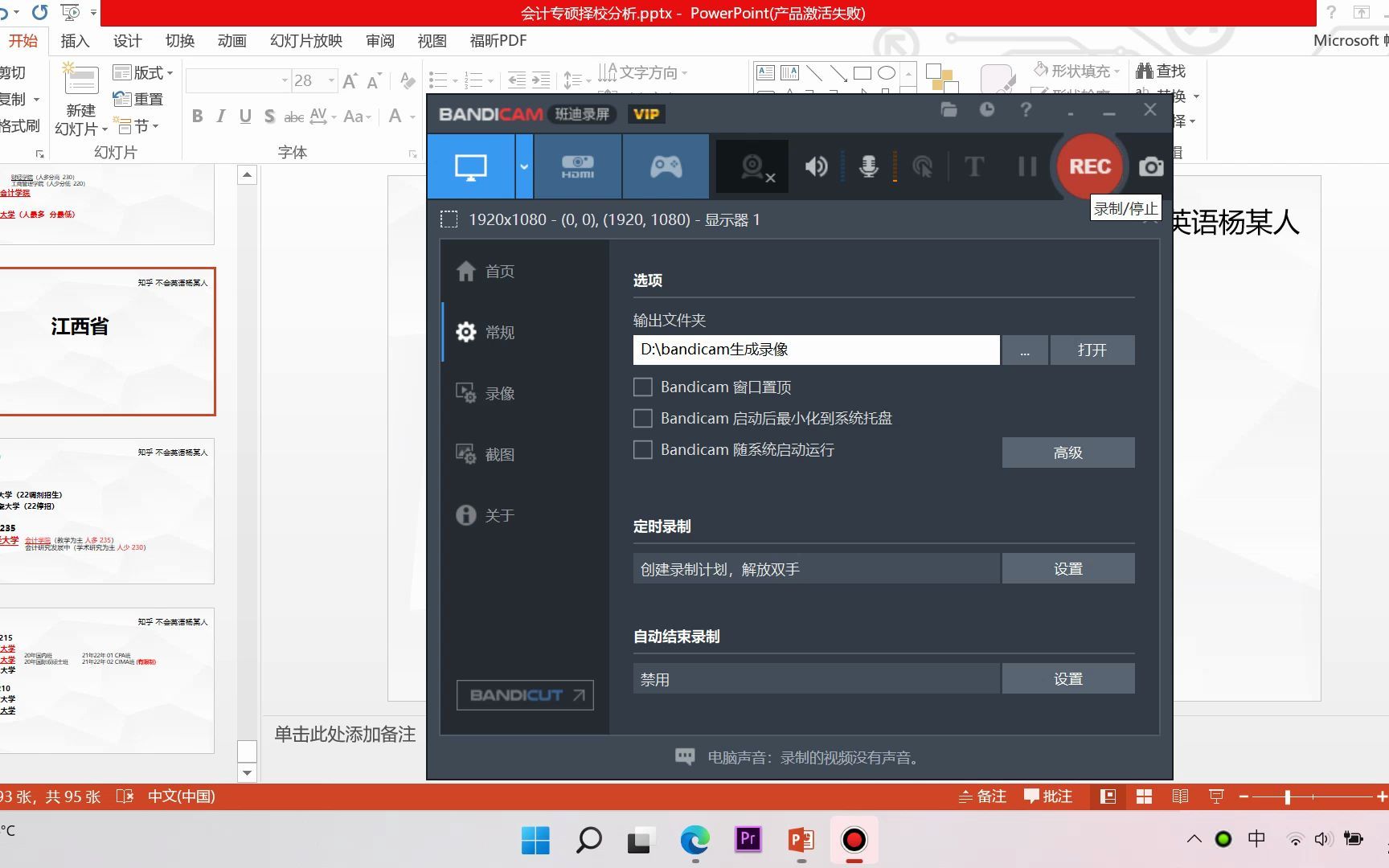Image resolution: width=1389 pixels, height=868 pixels.
Task: Toggle mouse click effect icon
Action: point(923,166)
